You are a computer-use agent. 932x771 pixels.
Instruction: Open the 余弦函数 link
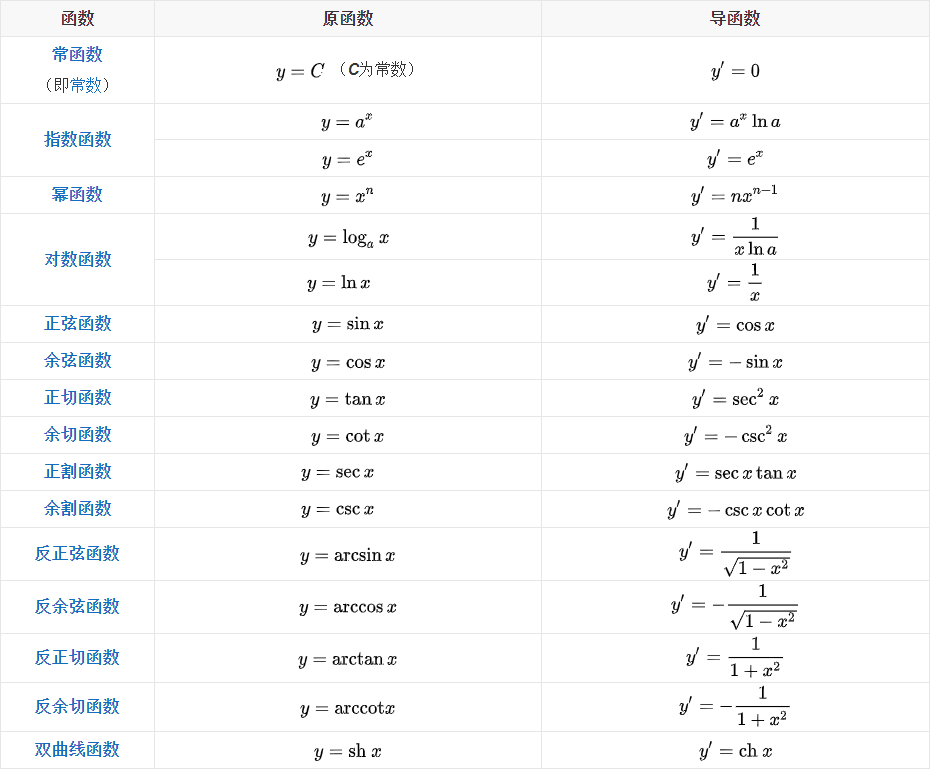coord(77,361)
